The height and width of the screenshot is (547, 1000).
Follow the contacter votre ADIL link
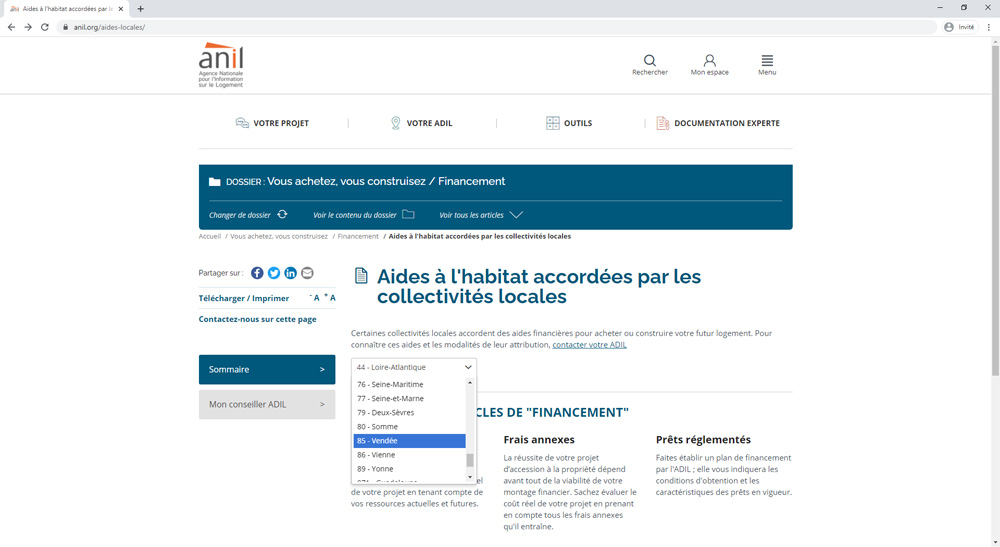click(x=589, y=345)
